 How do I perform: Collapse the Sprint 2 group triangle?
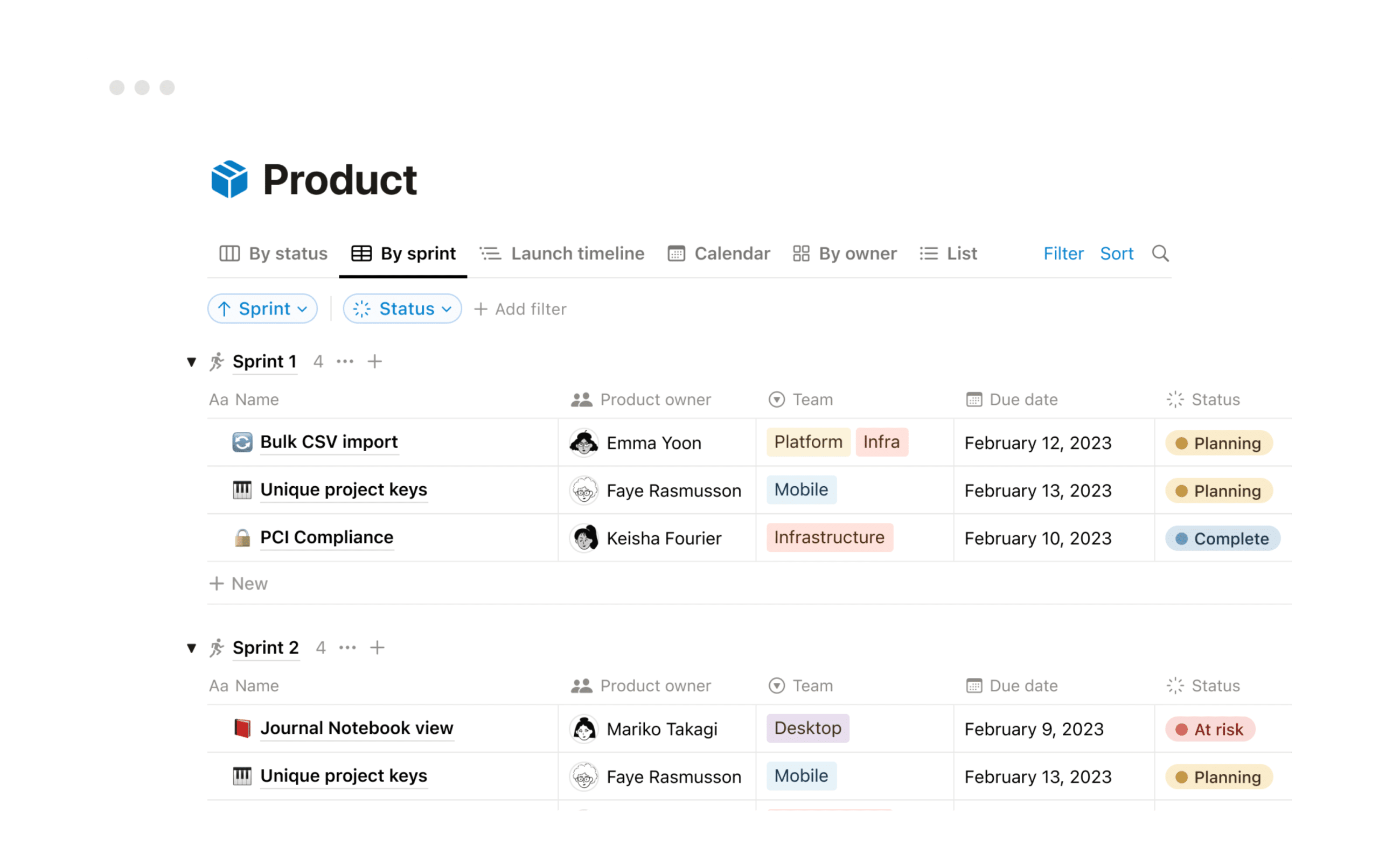191,648
